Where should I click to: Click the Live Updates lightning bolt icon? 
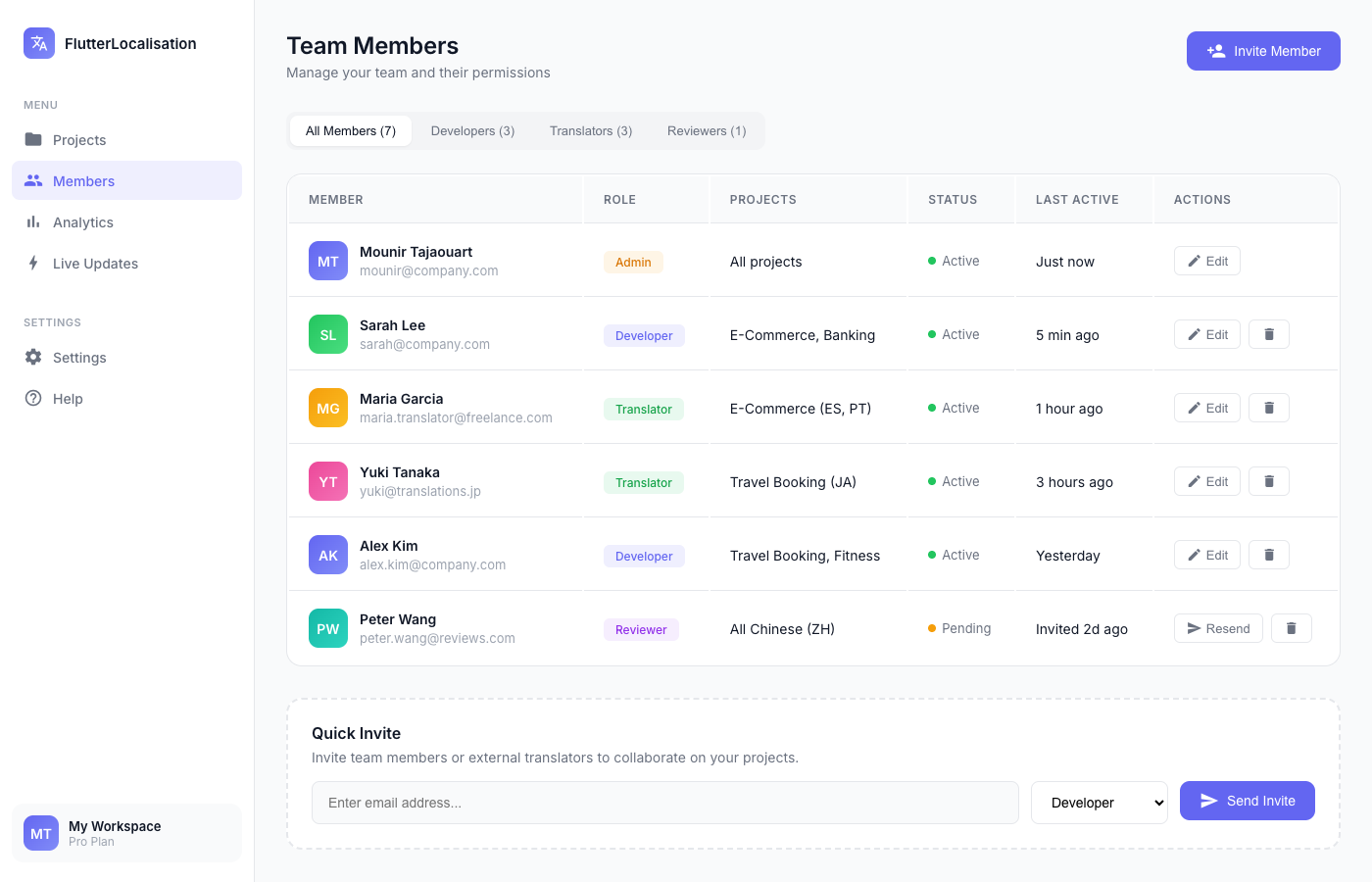(x=33, y=263)
